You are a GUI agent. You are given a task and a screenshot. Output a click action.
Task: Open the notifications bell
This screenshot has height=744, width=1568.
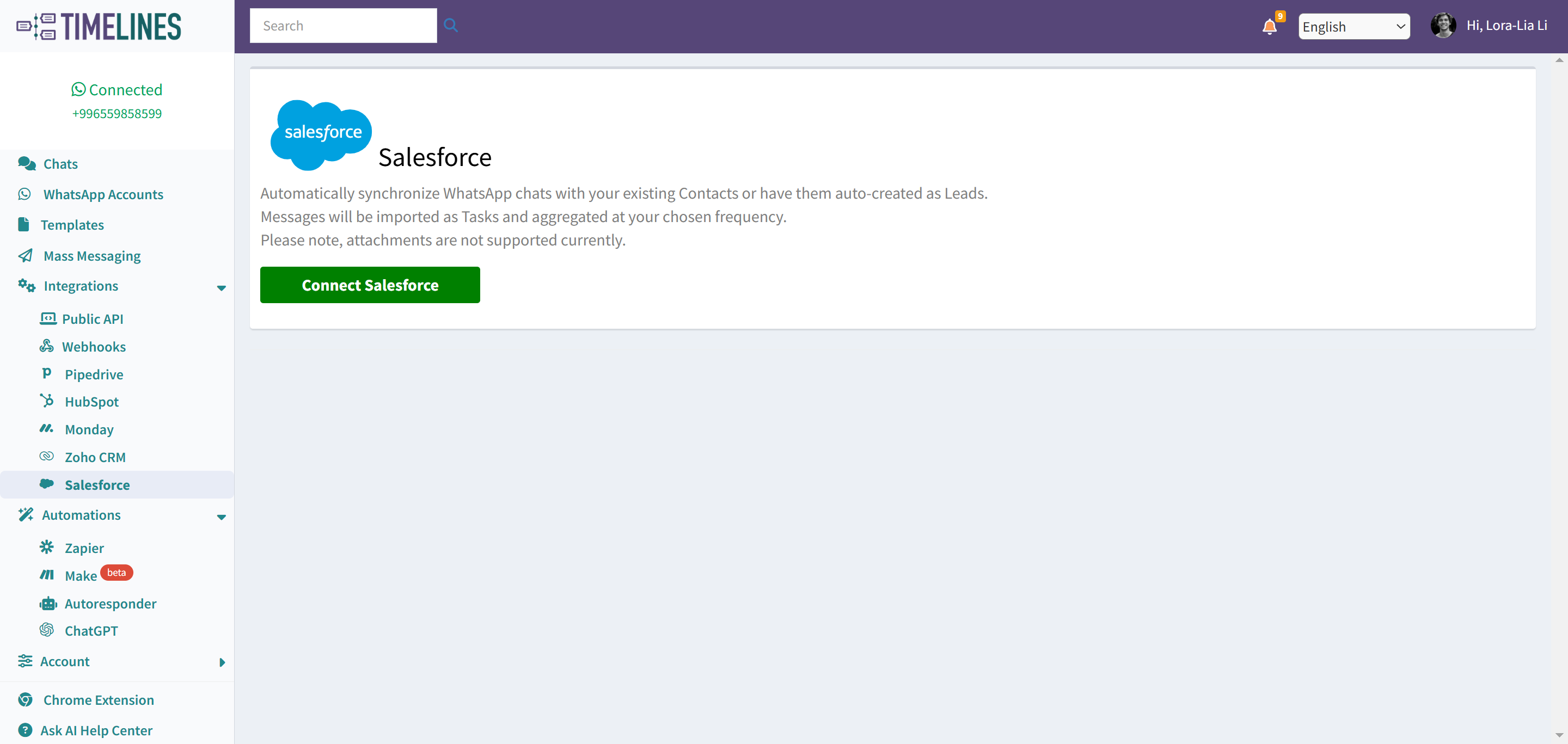tap(1269, 27)
